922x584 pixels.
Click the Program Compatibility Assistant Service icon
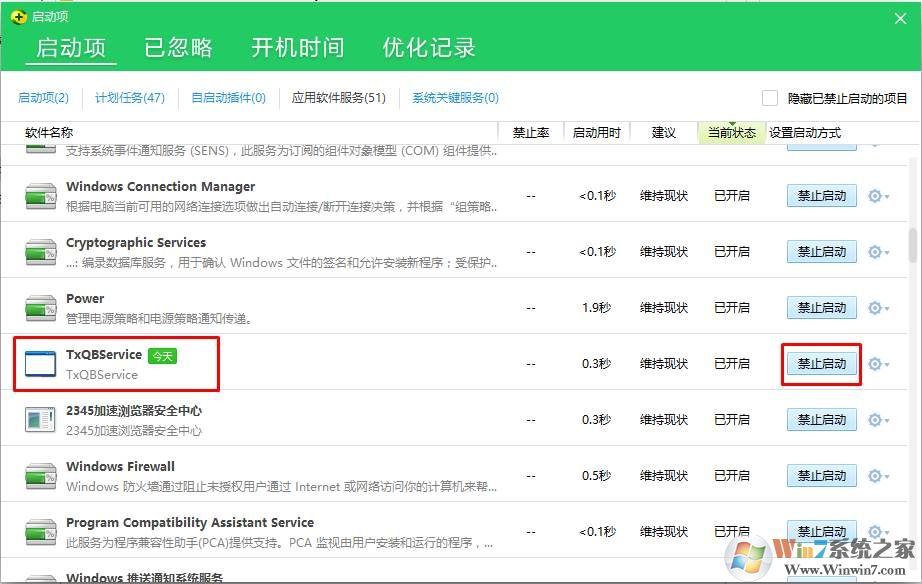pos(41,532)
